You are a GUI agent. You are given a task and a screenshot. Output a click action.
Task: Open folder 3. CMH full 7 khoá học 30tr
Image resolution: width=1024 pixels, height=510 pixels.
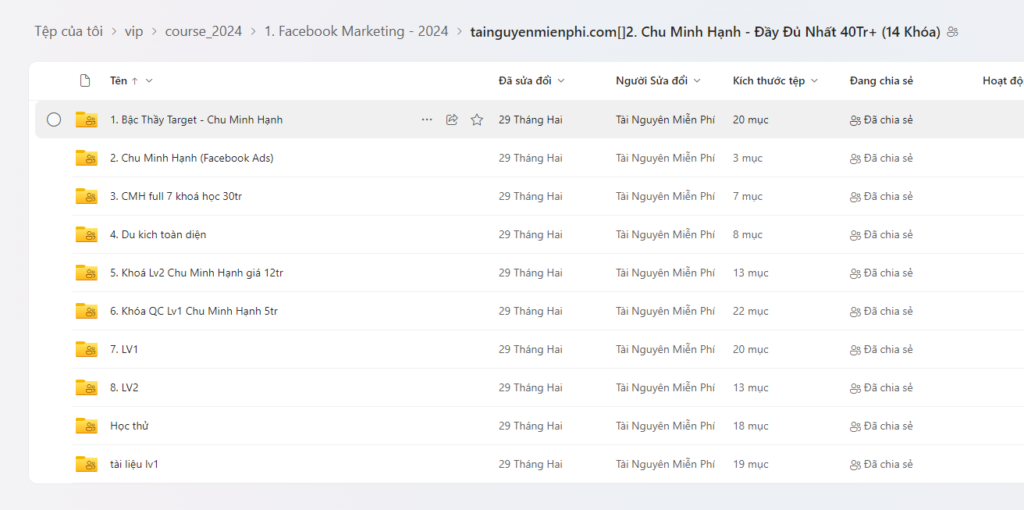pos(175,196)
